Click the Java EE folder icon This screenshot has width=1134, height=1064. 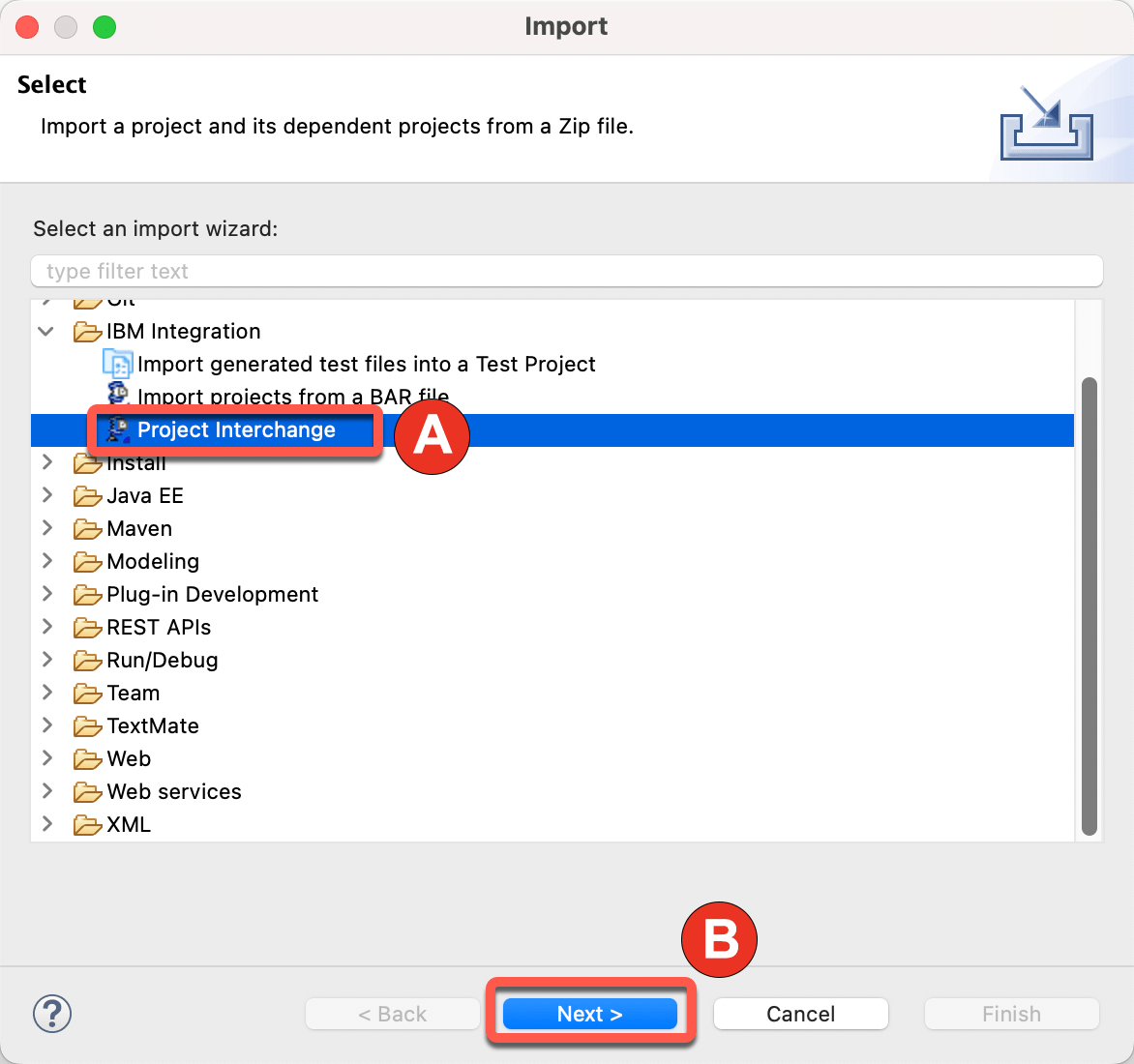(88, 495)
